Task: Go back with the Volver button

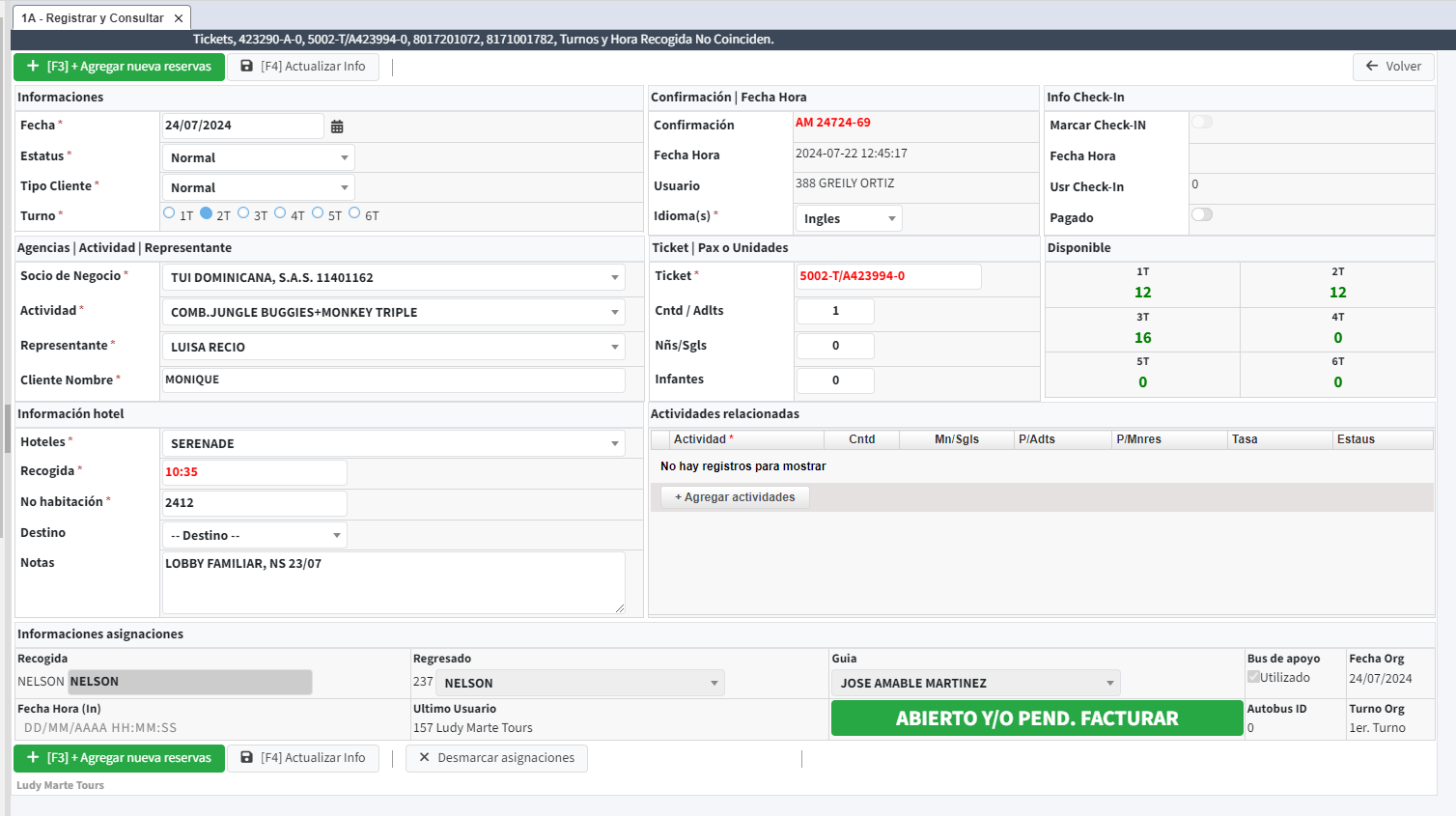Action: 1393,67
